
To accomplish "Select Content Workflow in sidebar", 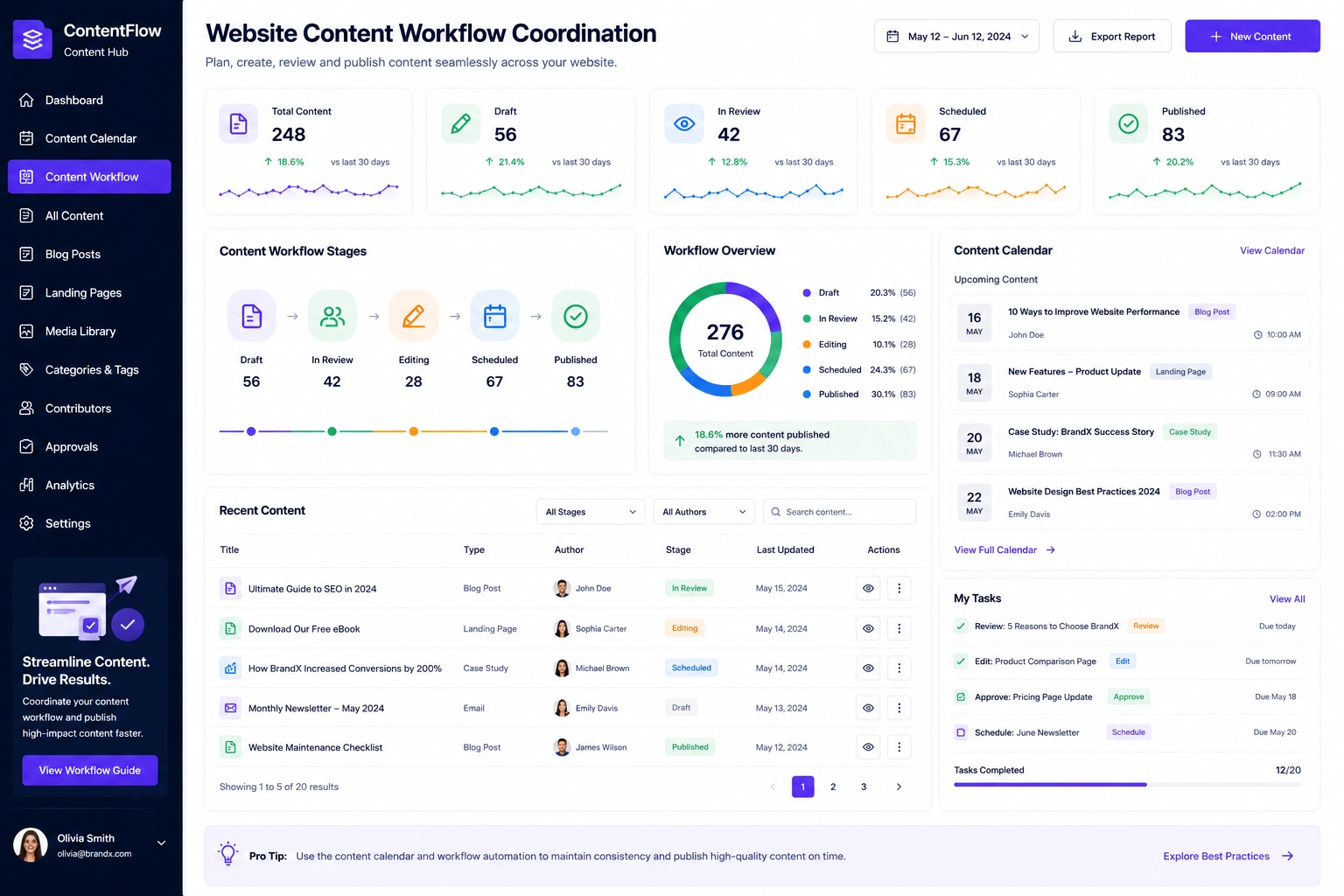I will (89, 177).
